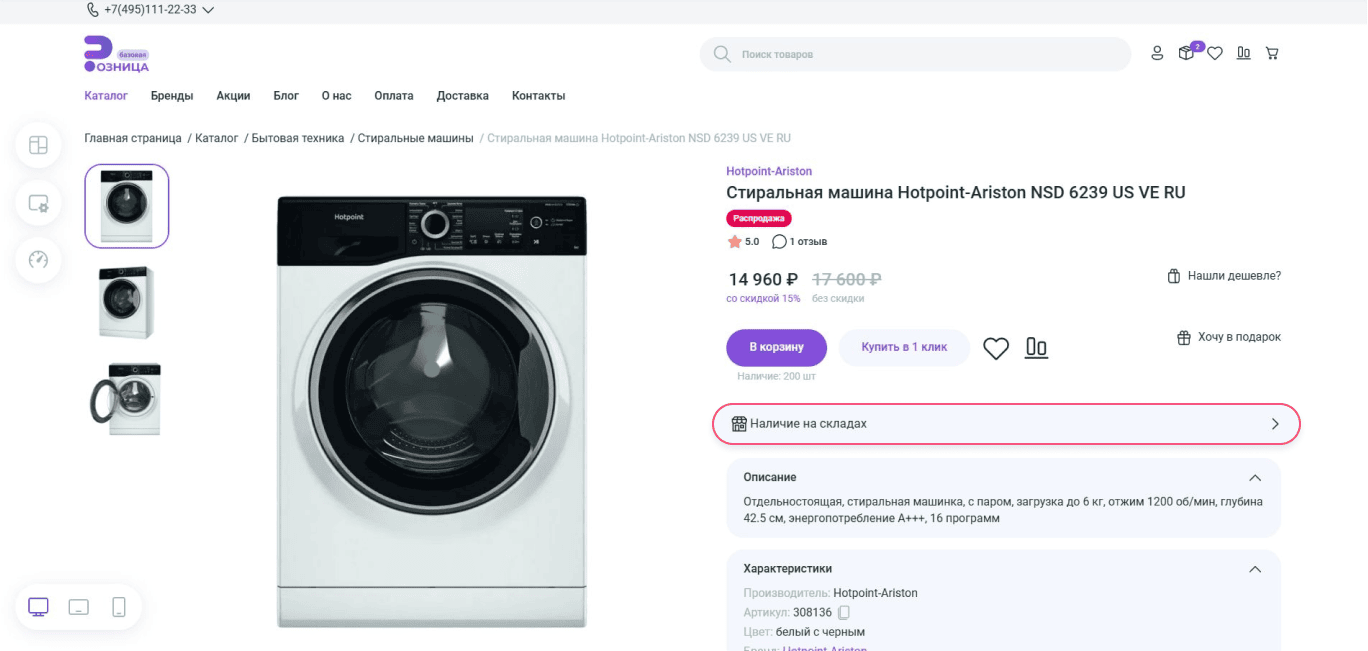Image resolution: width=1368 pixels, height=651 pixels.
Task: Select the Блог menu item
Action: 286,96
